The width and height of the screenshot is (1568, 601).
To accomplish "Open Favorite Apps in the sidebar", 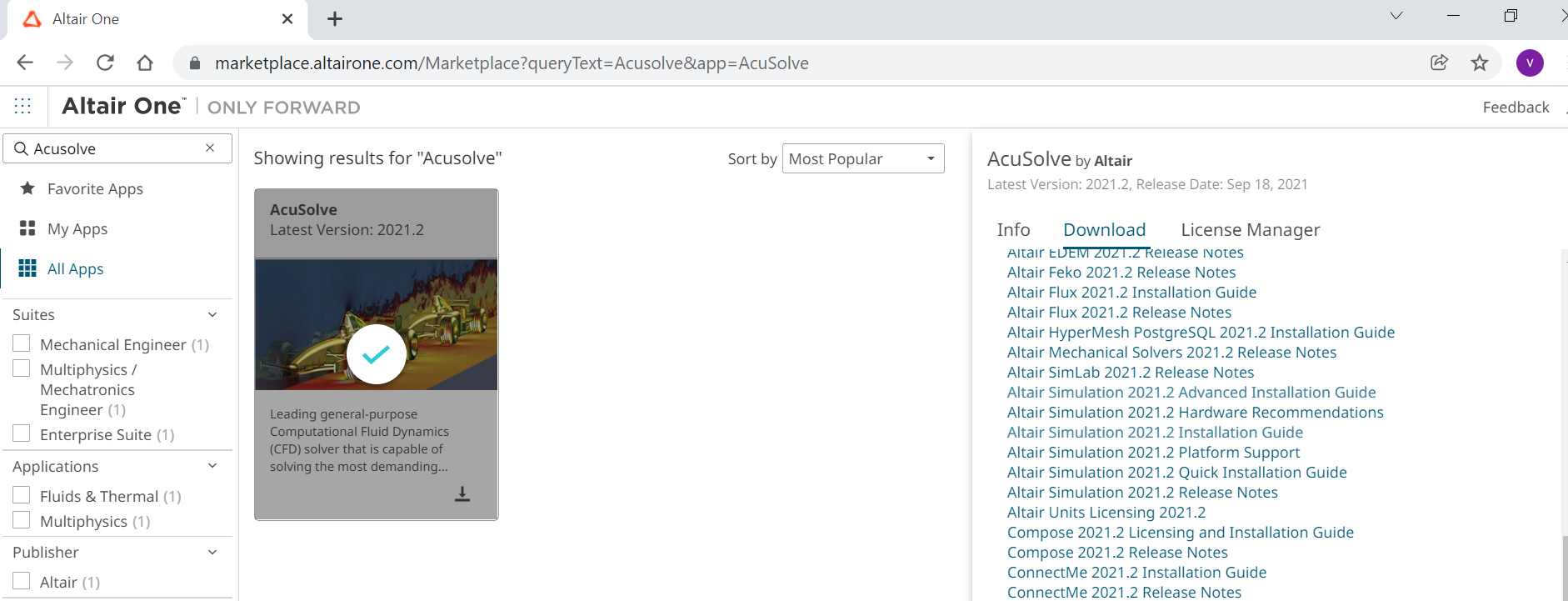I will click(95, 189).
